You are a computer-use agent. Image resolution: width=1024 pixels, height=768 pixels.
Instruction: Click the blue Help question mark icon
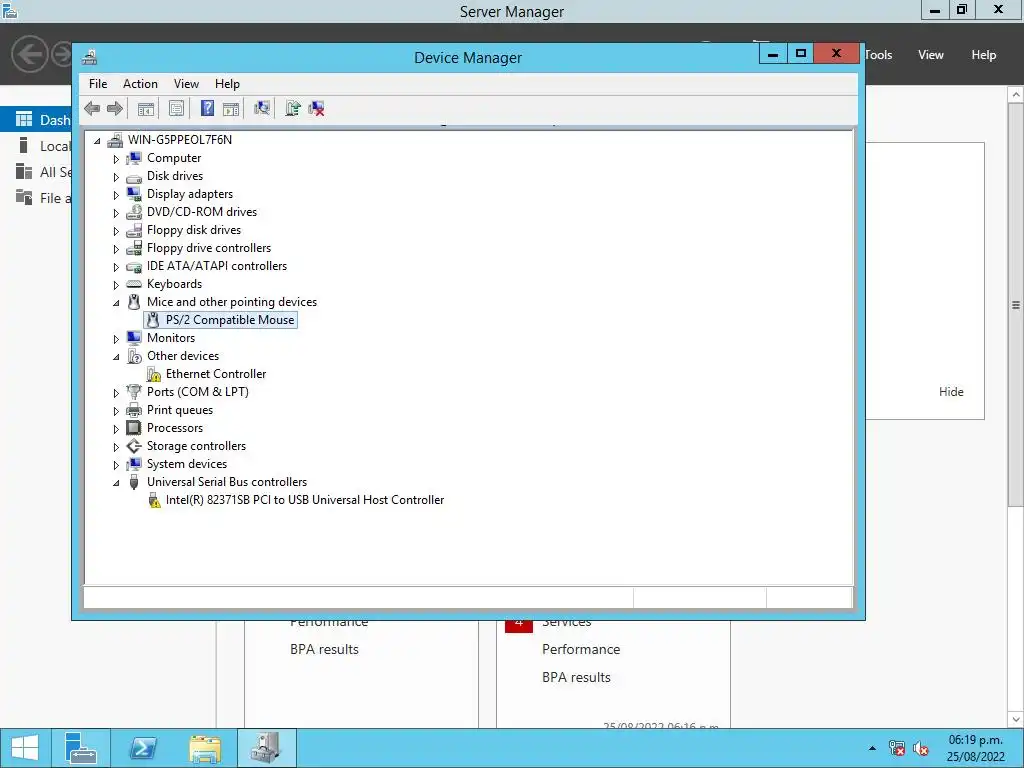click(207, 108)
